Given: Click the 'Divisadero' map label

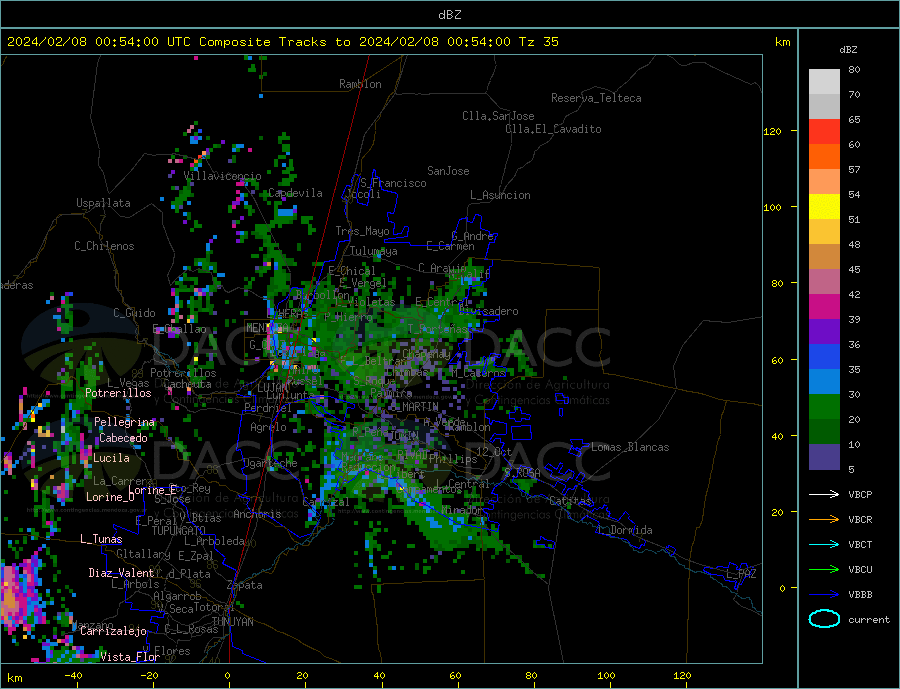Looking at the screenshot, I should 488,311.
